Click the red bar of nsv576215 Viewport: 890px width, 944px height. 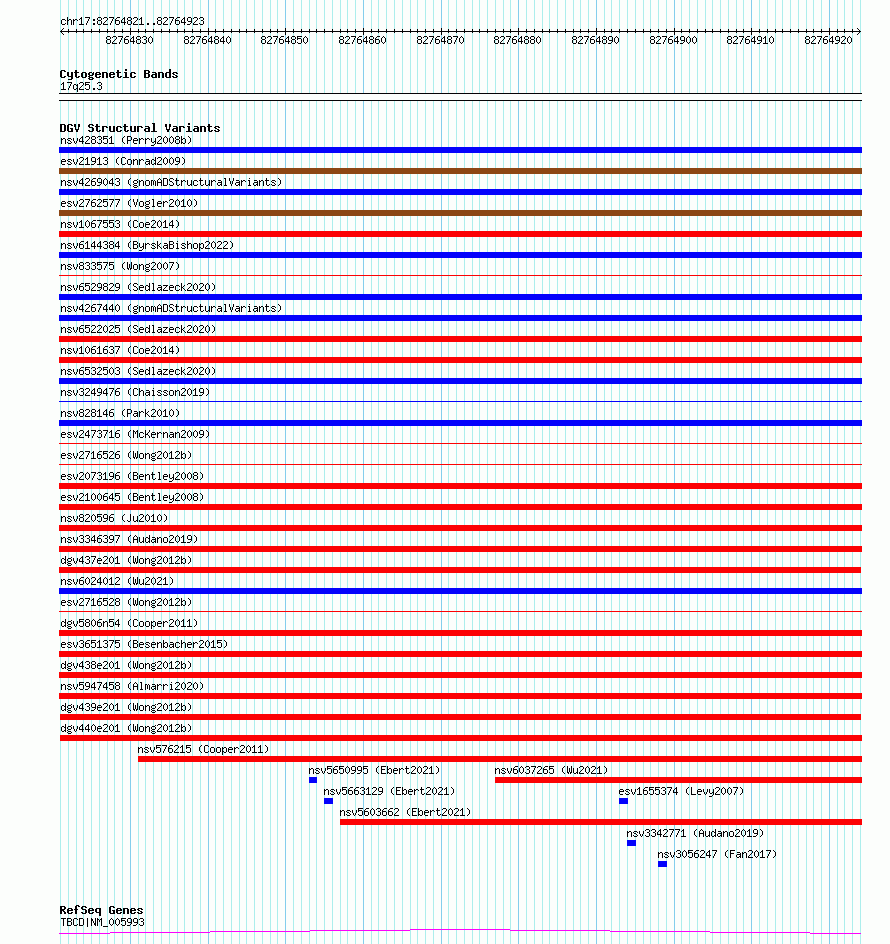tap(500, 759)
